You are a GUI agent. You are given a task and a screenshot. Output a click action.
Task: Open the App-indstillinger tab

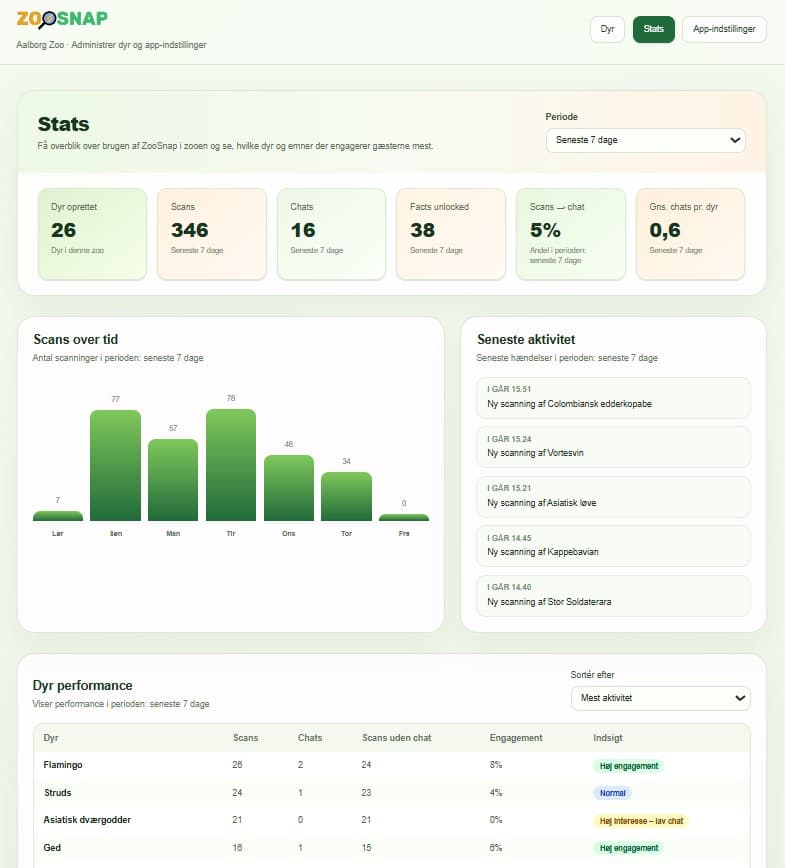click(x=724, y=29)
